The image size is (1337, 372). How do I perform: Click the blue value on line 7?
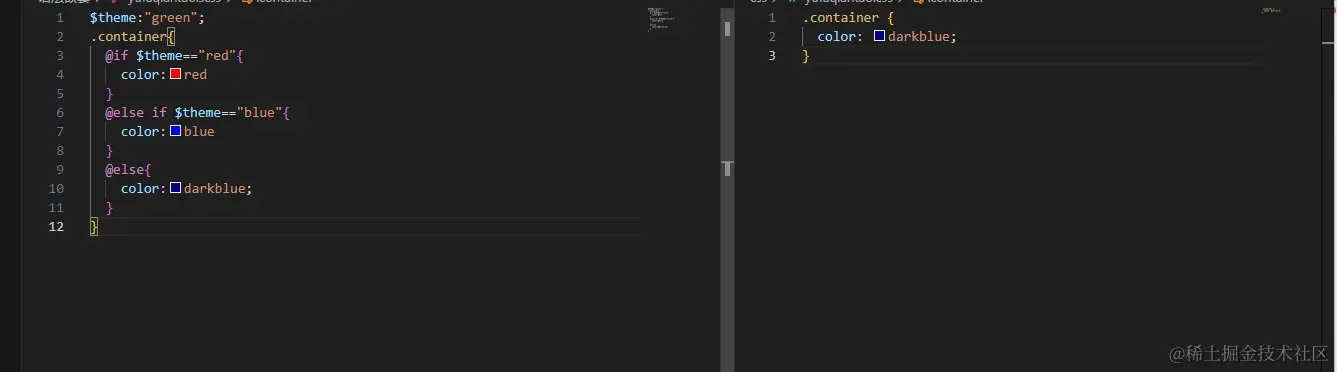[x=199, y=132]
